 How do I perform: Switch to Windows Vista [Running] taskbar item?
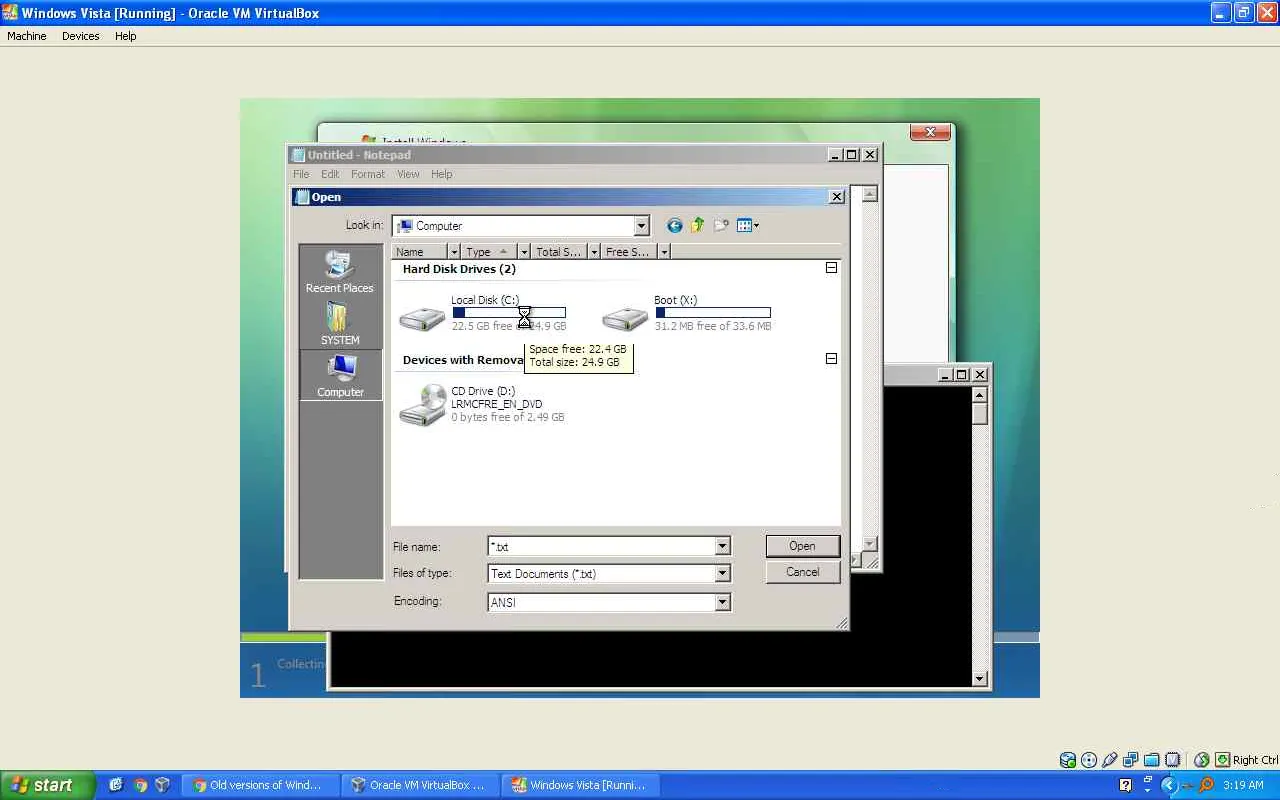pyautogui.click(x=582, y=785)
